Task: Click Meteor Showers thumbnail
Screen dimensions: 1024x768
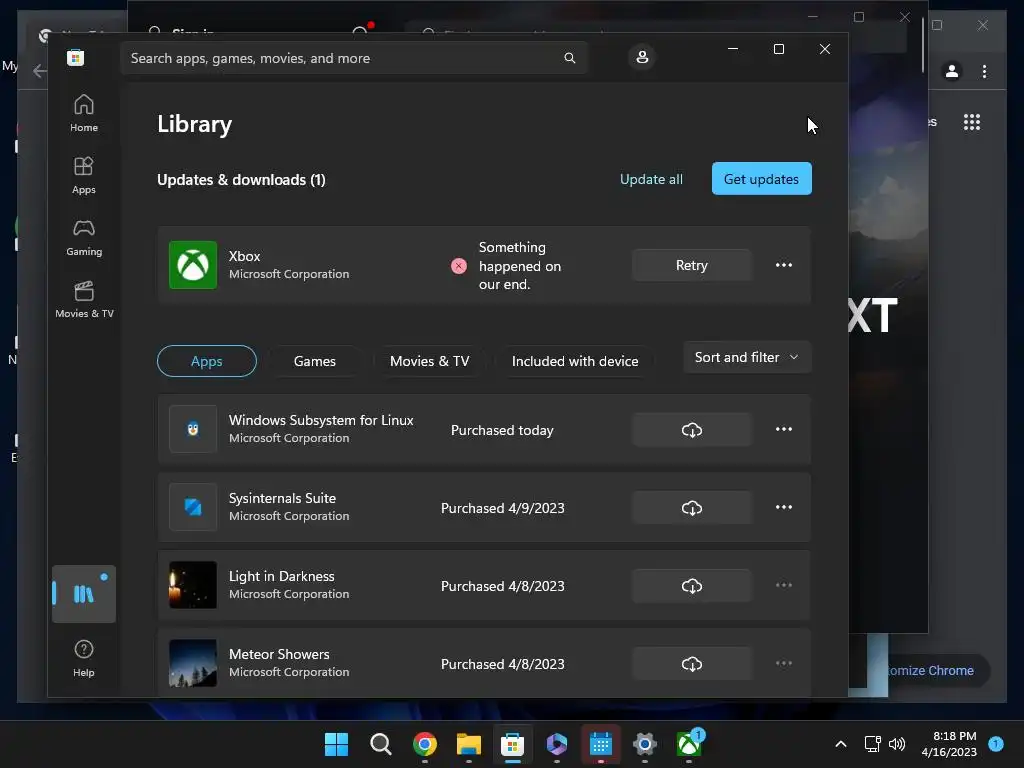Action: [193, 664]
